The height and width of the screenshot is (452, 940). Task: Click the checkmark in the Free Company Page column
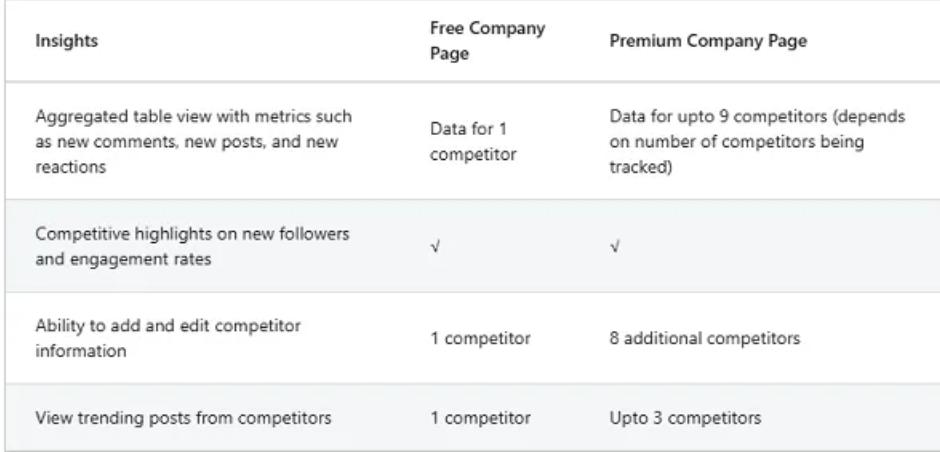[432, 246]
